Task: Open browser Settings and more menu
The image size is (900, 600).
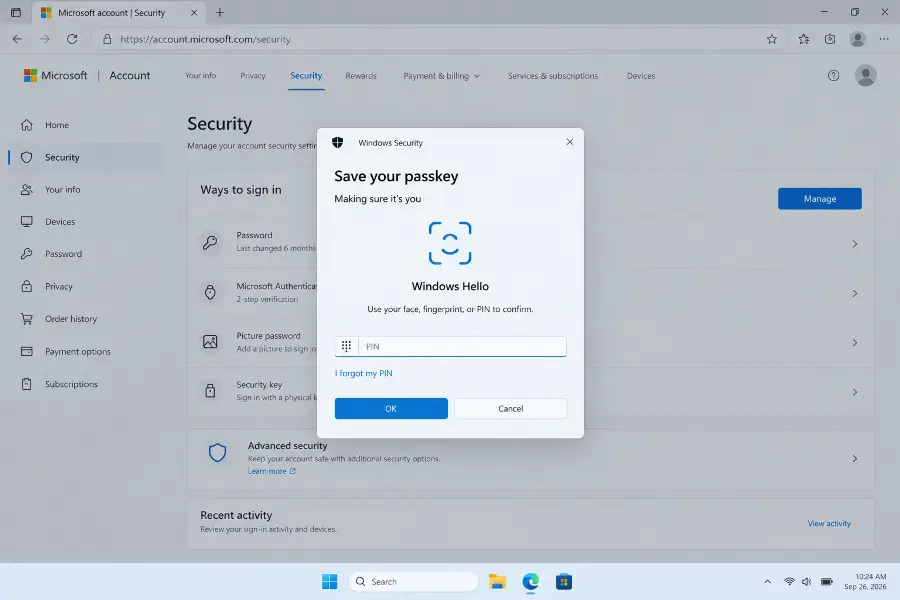Action: pyautogui.click(x=884, y=39)
